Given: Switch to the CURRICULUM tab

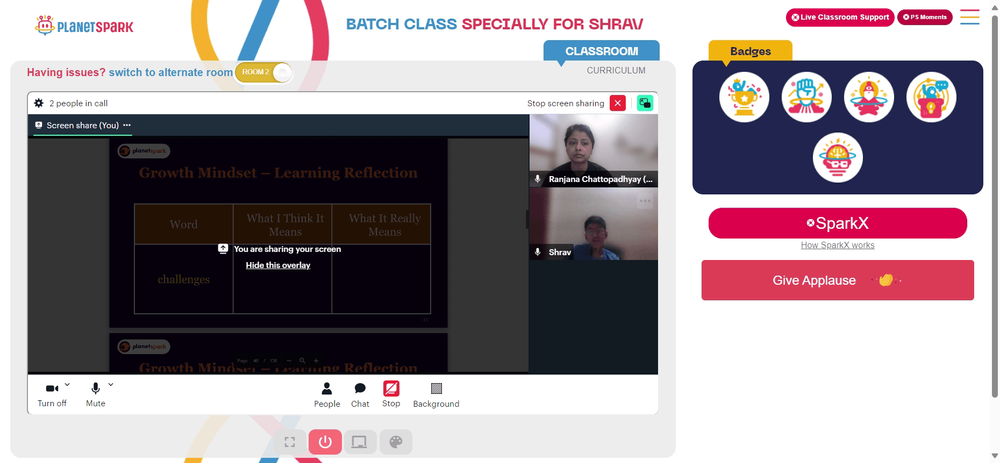Looking at the screenshot, I should (x=616, y=71).
